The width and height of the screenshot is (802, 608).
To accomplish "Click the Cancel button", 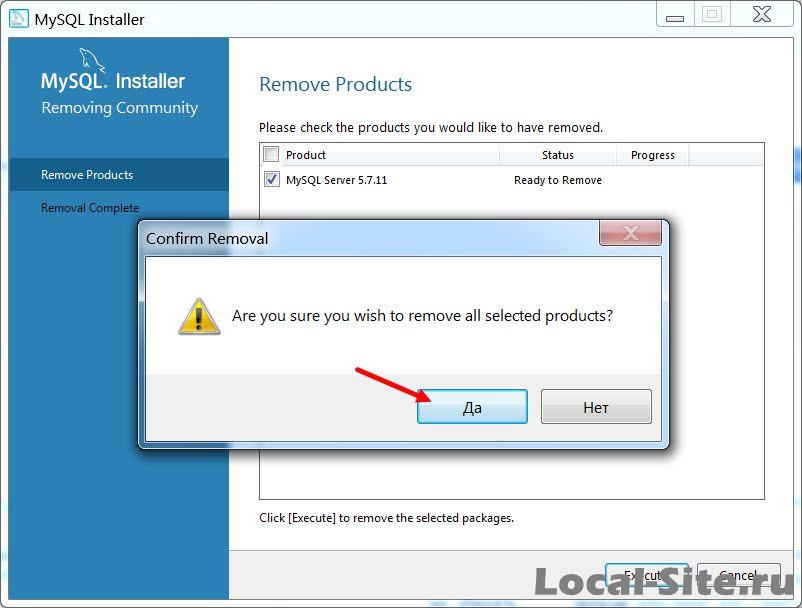I will point(739,576).
